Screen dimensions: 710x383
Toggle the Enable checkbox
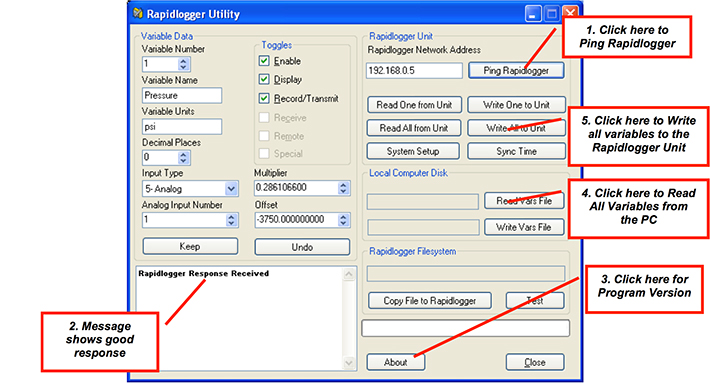click(x=264, y=61)
